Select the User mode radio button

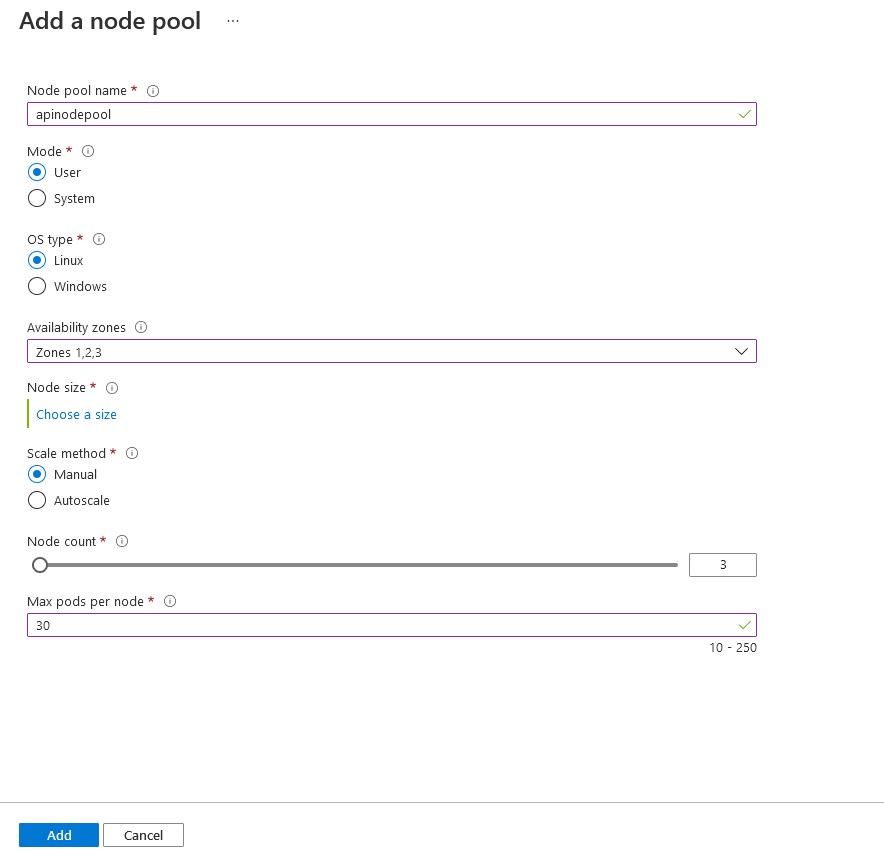[37, 172]
